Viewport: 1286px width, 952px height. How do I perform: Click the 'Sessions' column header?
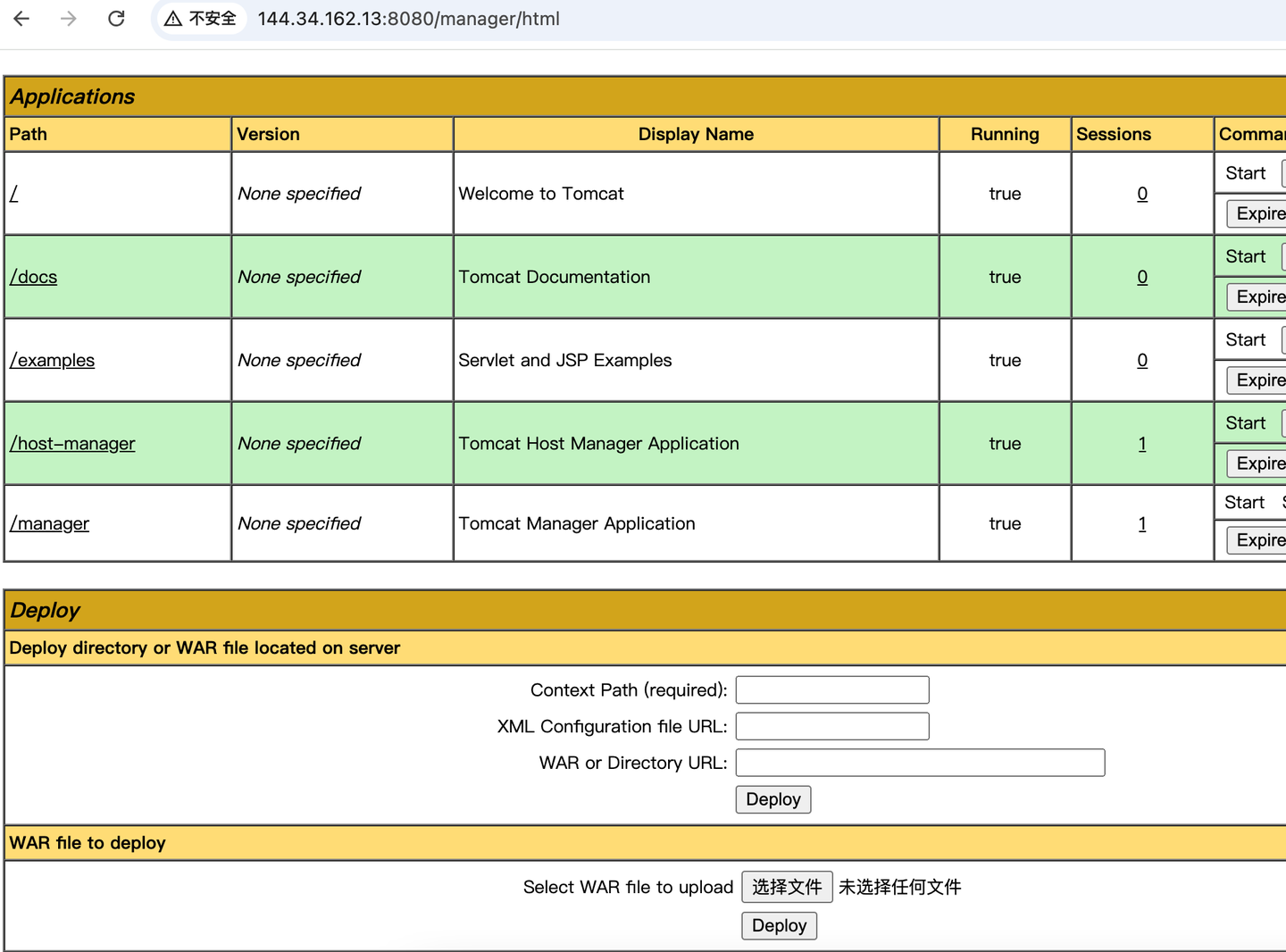(x=1114, y=134)
